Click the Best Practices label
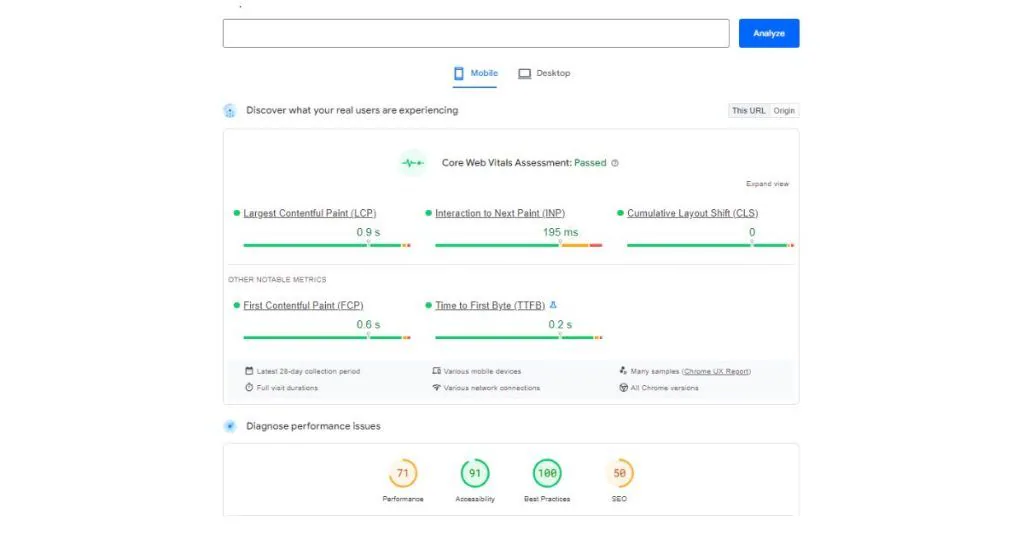Image resolution: width=1024 pixels, height=538 pixels. (547, 499)
